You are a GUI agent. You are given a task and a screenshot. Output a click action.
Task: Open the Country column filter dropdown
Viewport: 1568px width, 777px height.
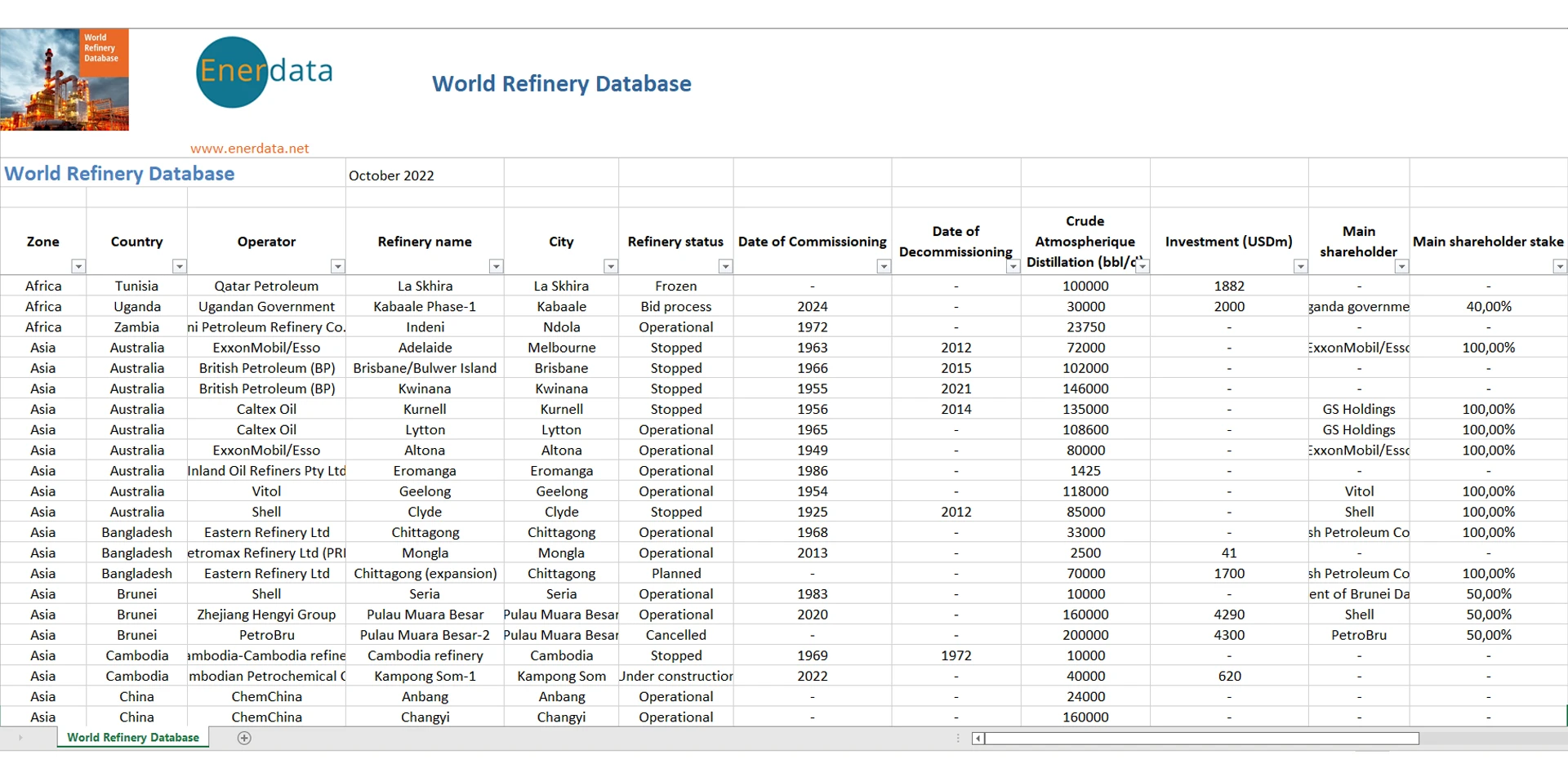coord(180,266)
